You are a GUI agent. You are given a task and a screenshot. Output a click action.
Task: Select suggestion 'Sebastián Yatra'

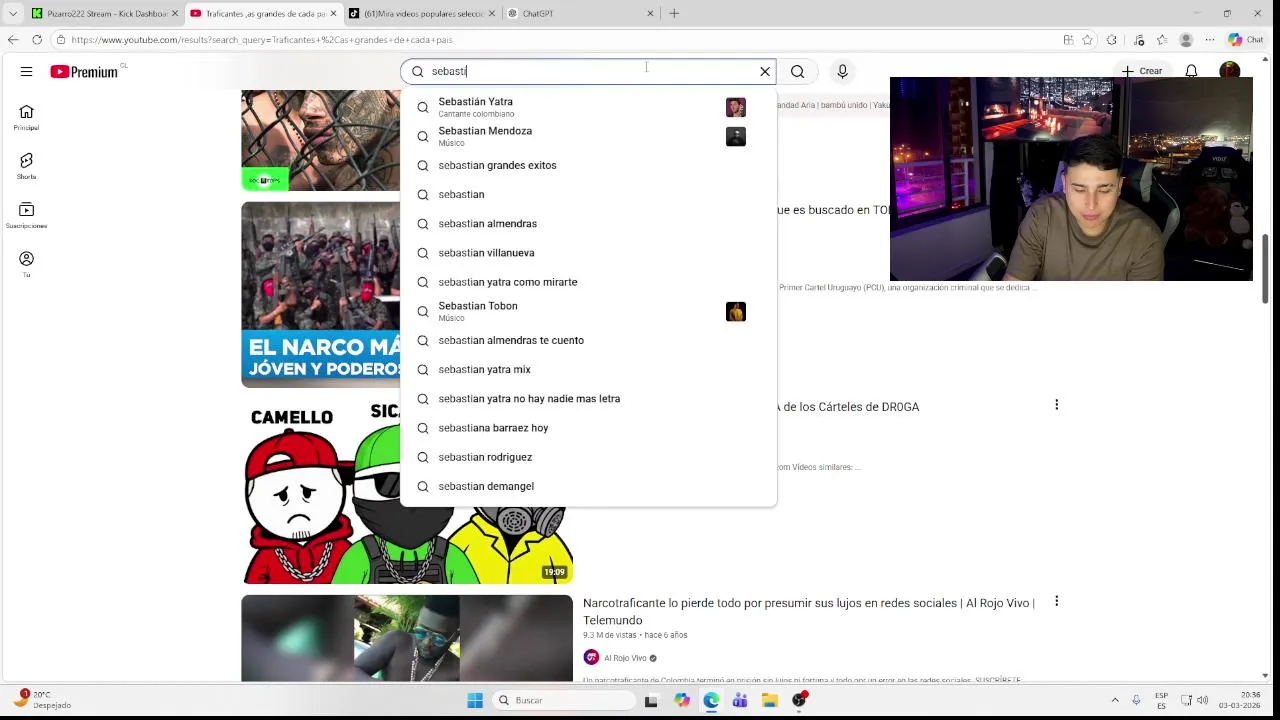pyautogui.click(x=588, y=107)
